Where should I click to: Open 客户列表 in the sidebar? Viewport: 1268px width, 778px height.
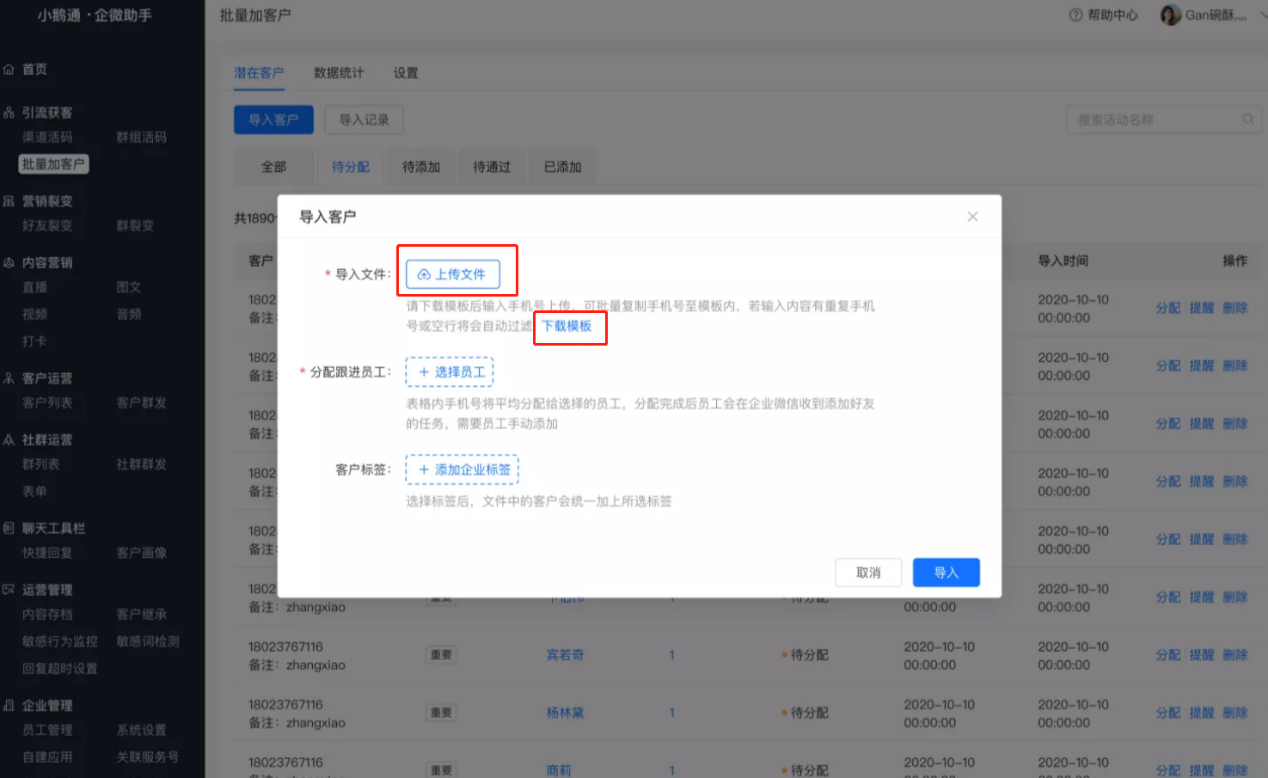tap(47, 403)
